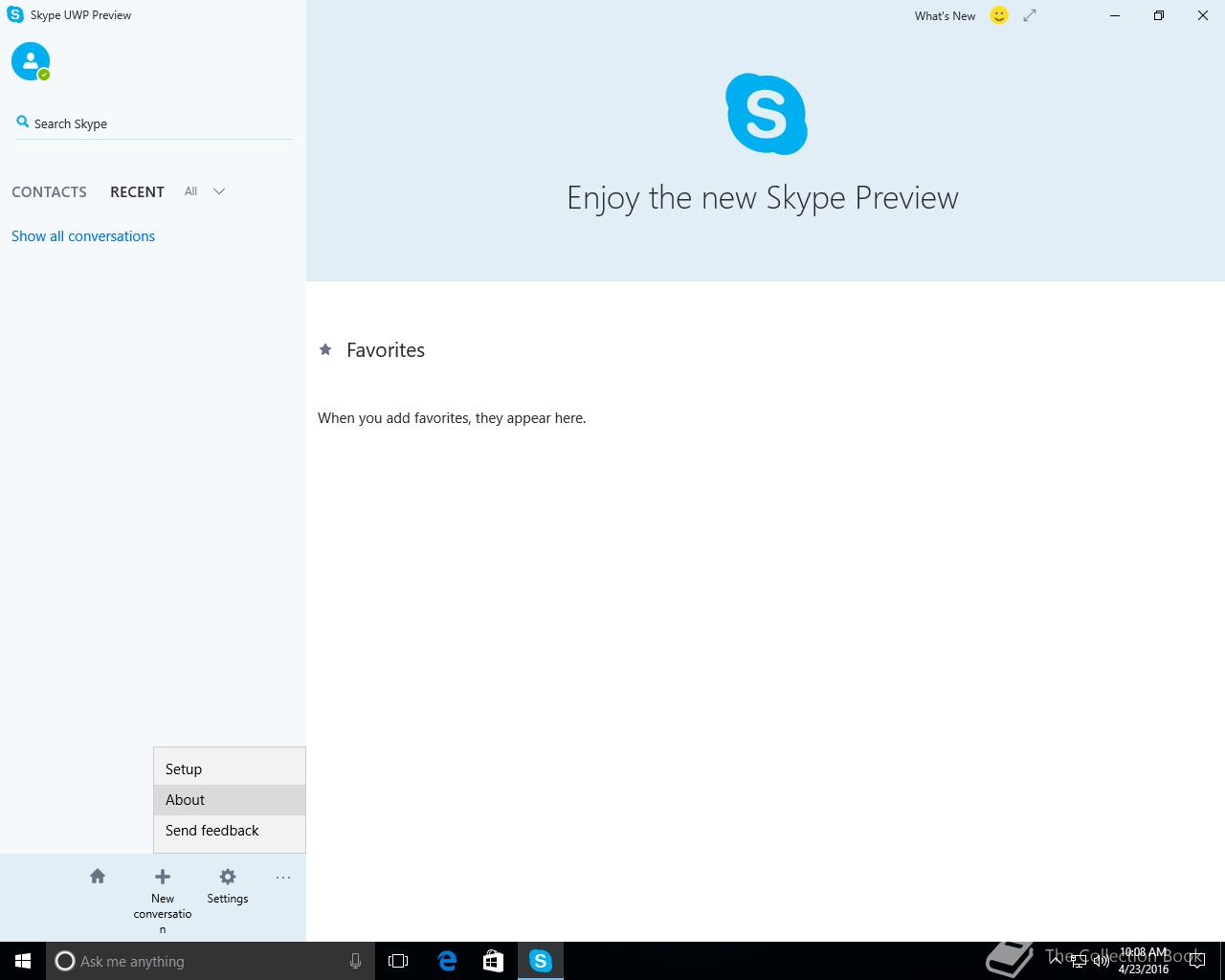Viewport: 1225px width, 980px height.
Task: Choose Send feedback menu entry
Action: coord(230,831)
